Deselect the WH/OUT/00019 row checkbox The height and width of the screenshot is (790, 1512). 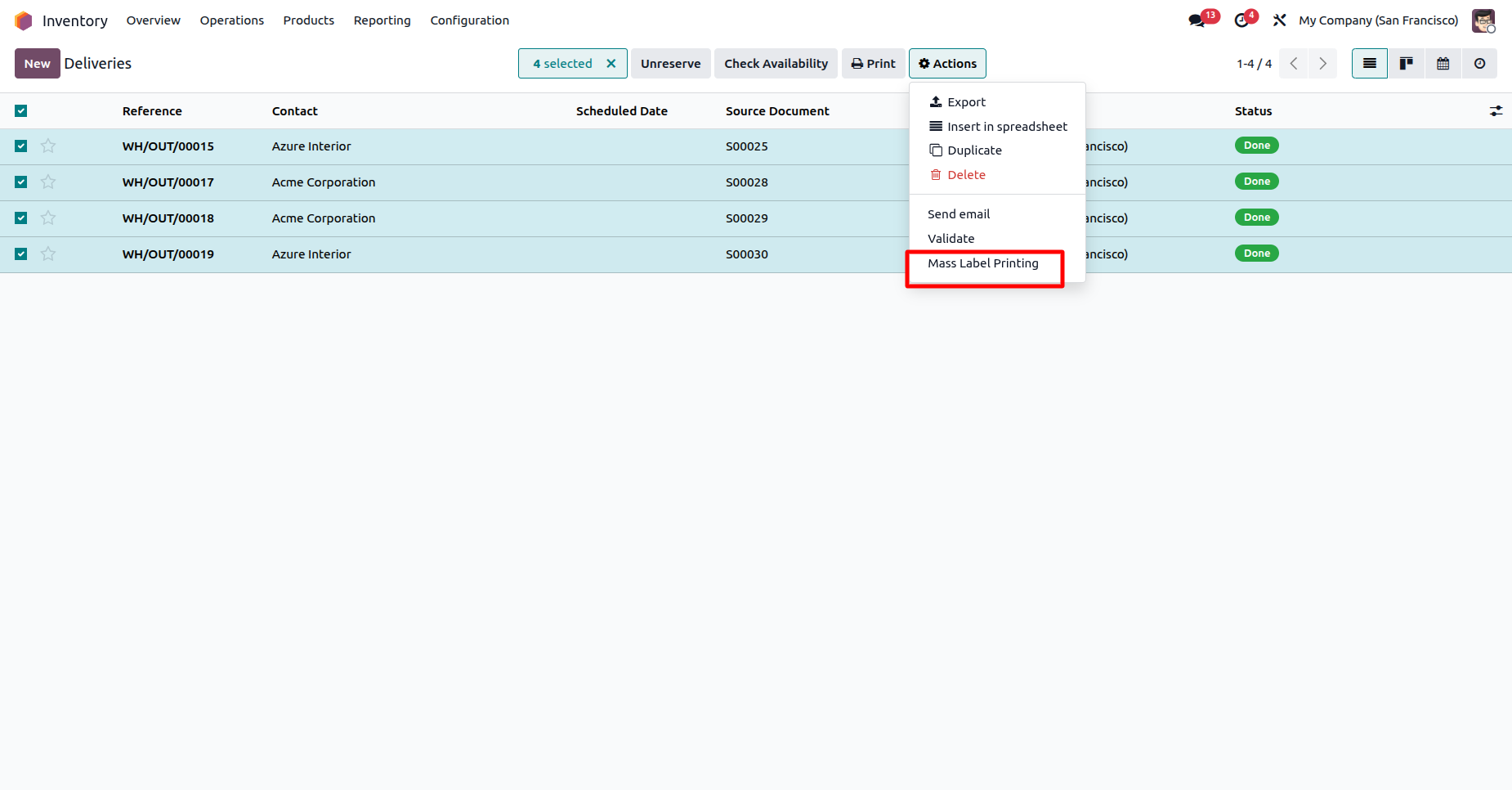(x=21, y=254)
